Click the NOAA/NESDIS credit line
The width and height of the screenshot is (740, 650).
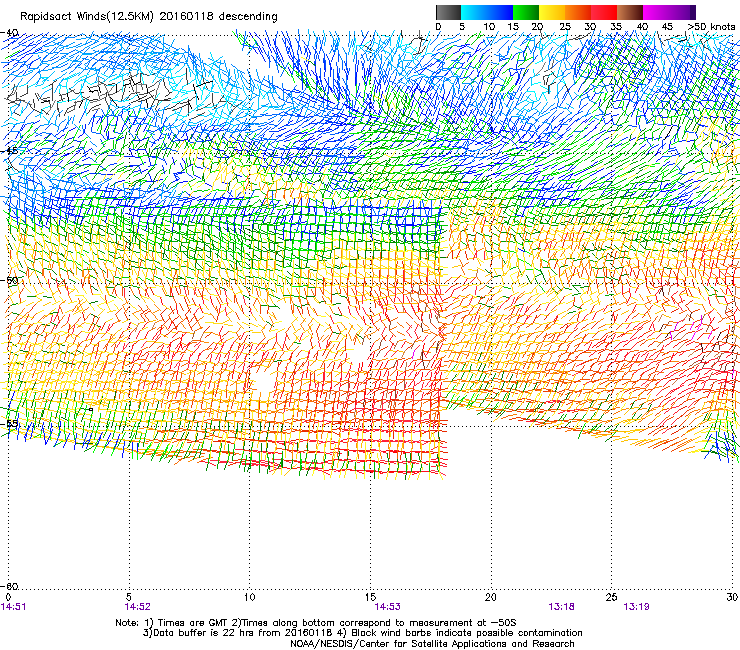[432, 644]
